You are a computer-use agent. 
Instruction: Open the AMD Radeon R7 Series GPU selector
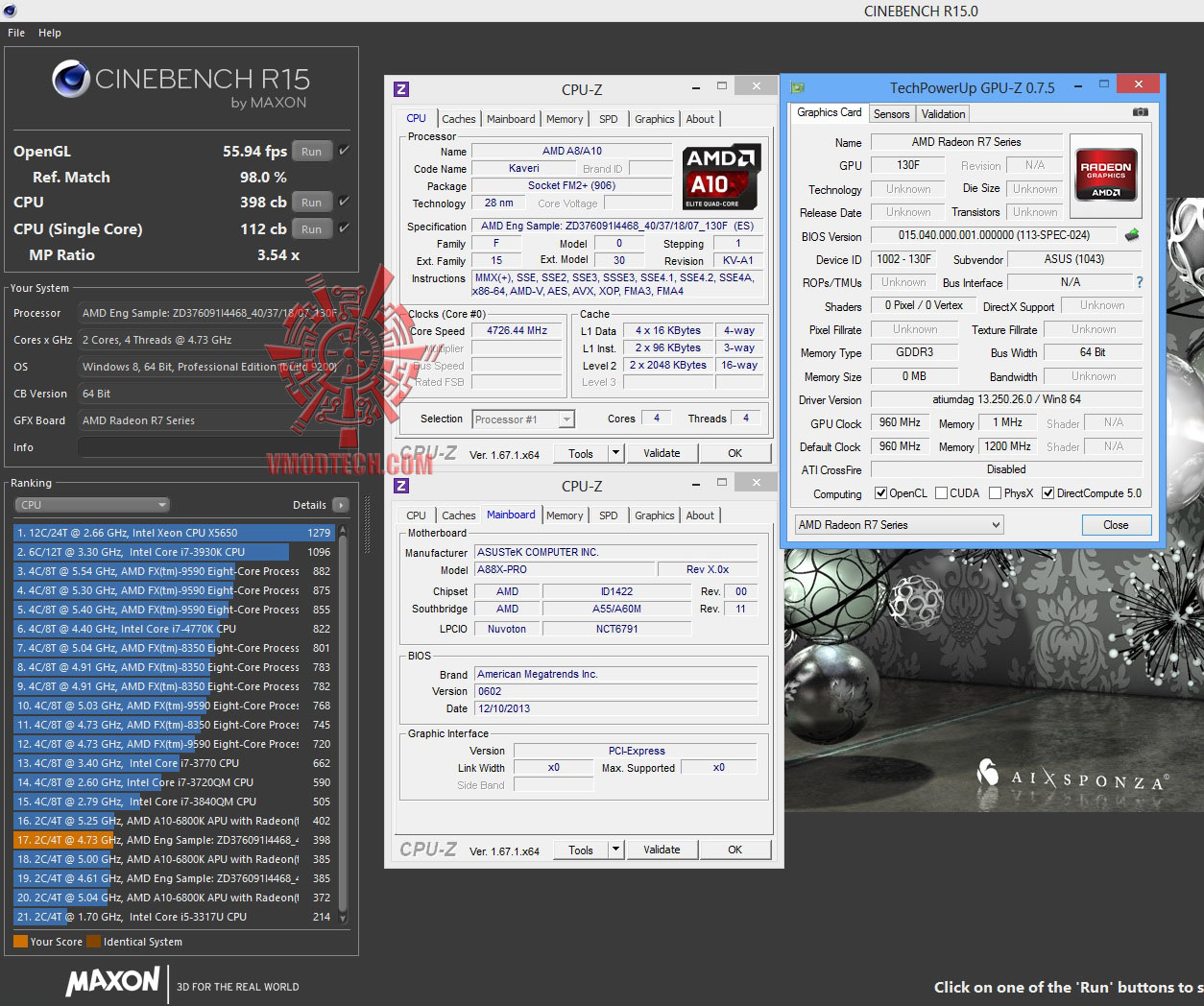900,525
